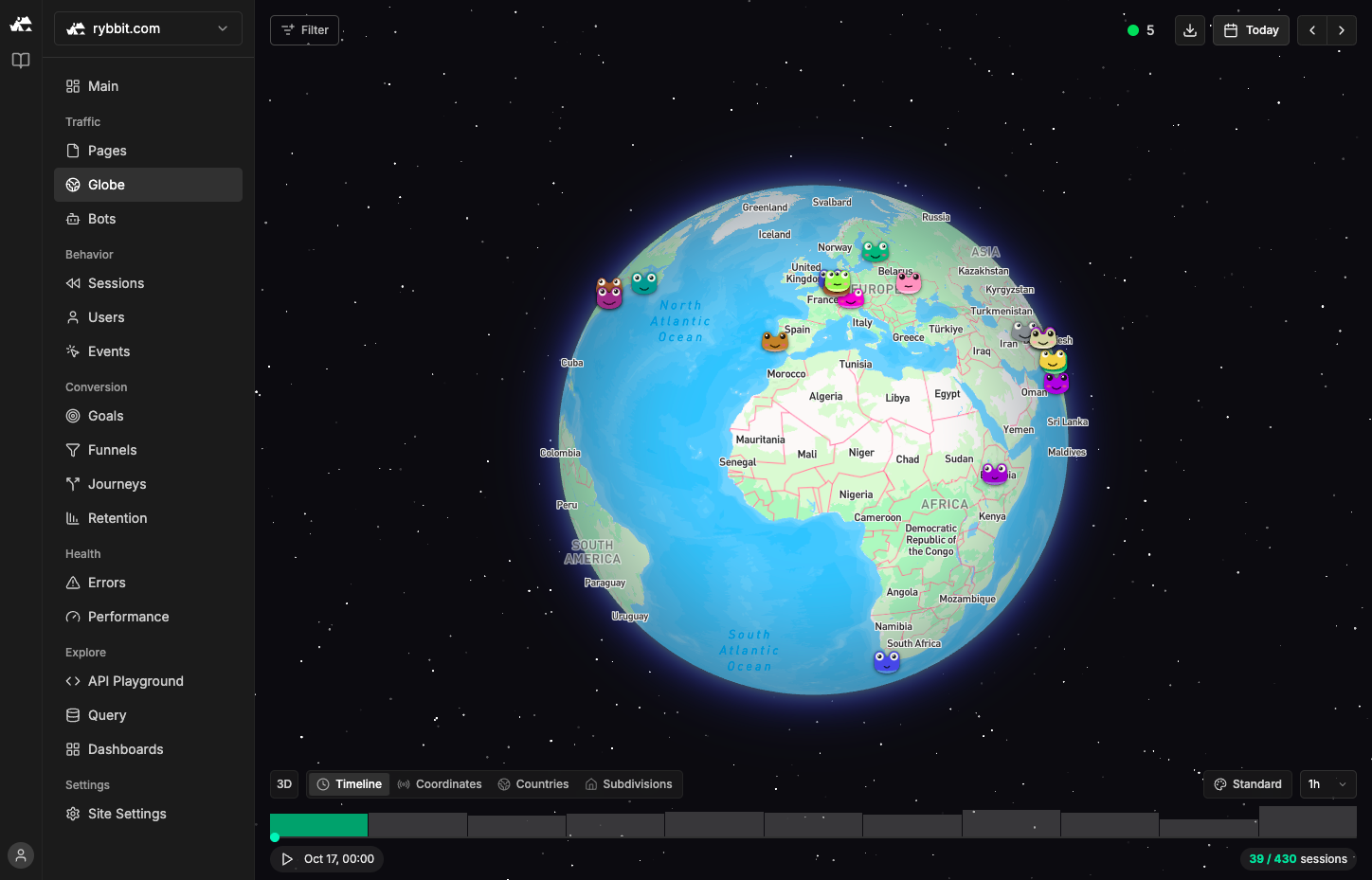The height and width of the screenshot is (880, 1372).
Task: Open the user account avatar icon
Action: coord(21,855)
